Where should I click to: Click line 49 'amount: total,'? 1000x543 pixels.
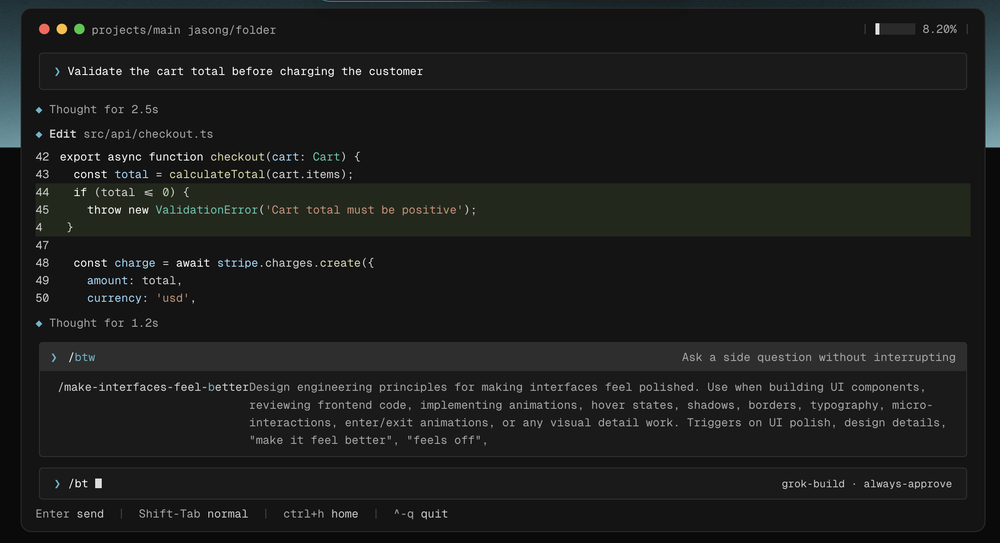coord(135,281)
